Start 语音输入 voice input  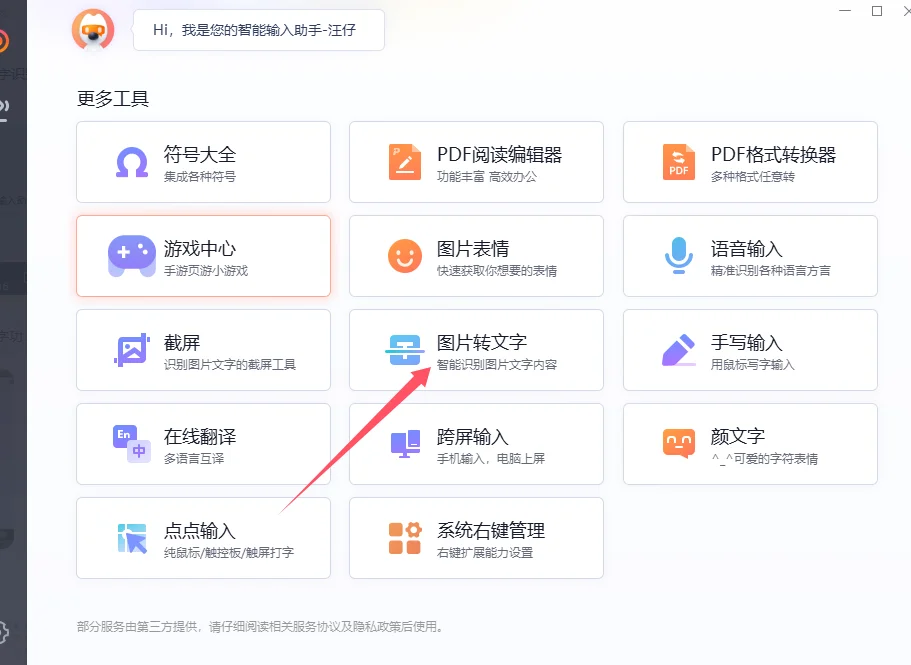pyautogui.click(x=749, y=255)
